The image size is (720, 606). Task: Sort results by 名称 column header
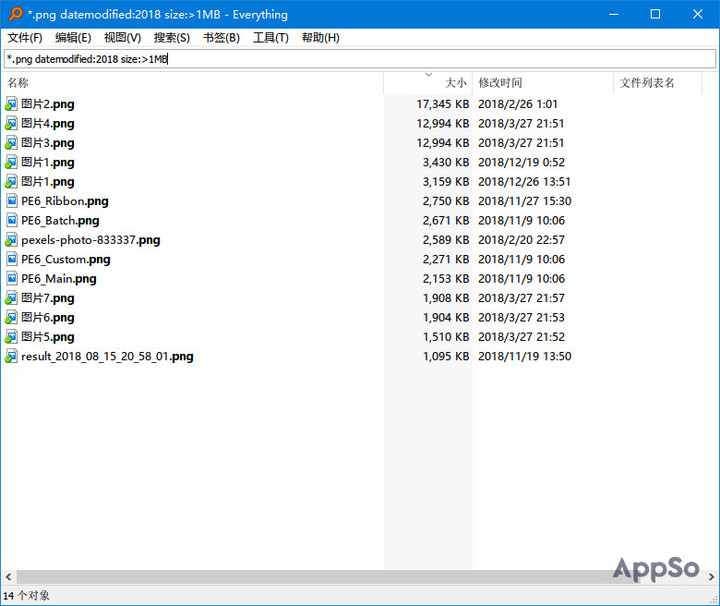point(192,83)
